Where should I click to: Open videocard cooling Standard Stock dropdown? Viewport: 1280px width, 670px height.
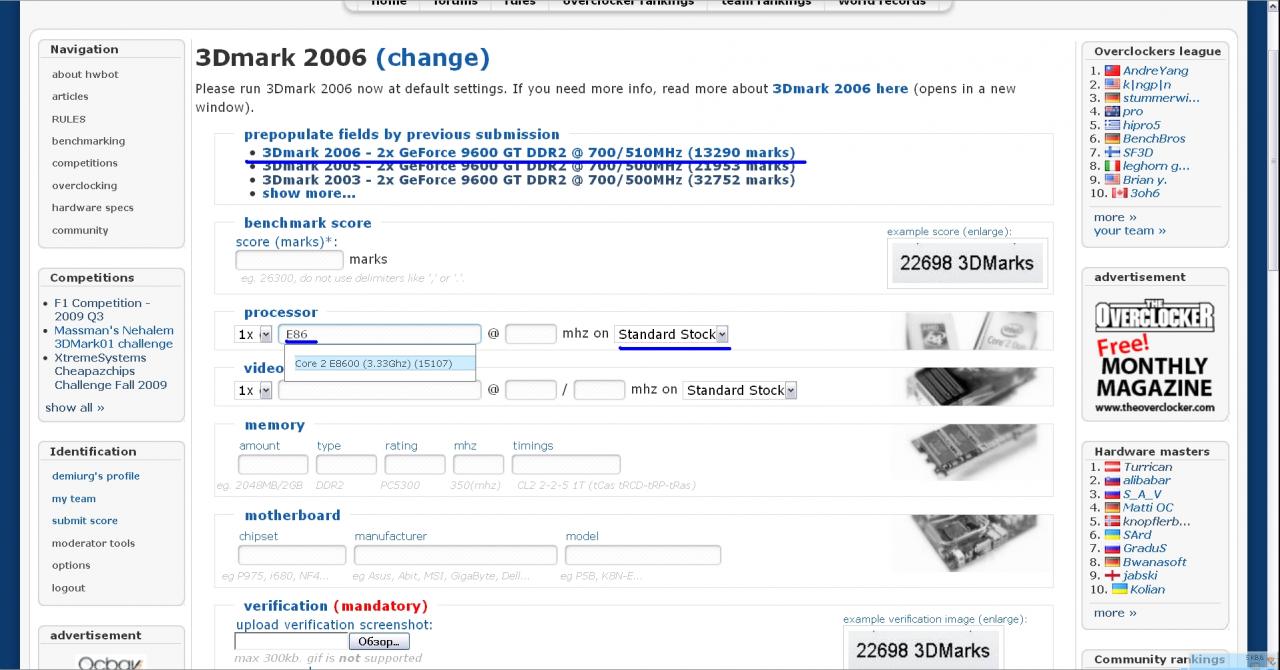point(740,390)
